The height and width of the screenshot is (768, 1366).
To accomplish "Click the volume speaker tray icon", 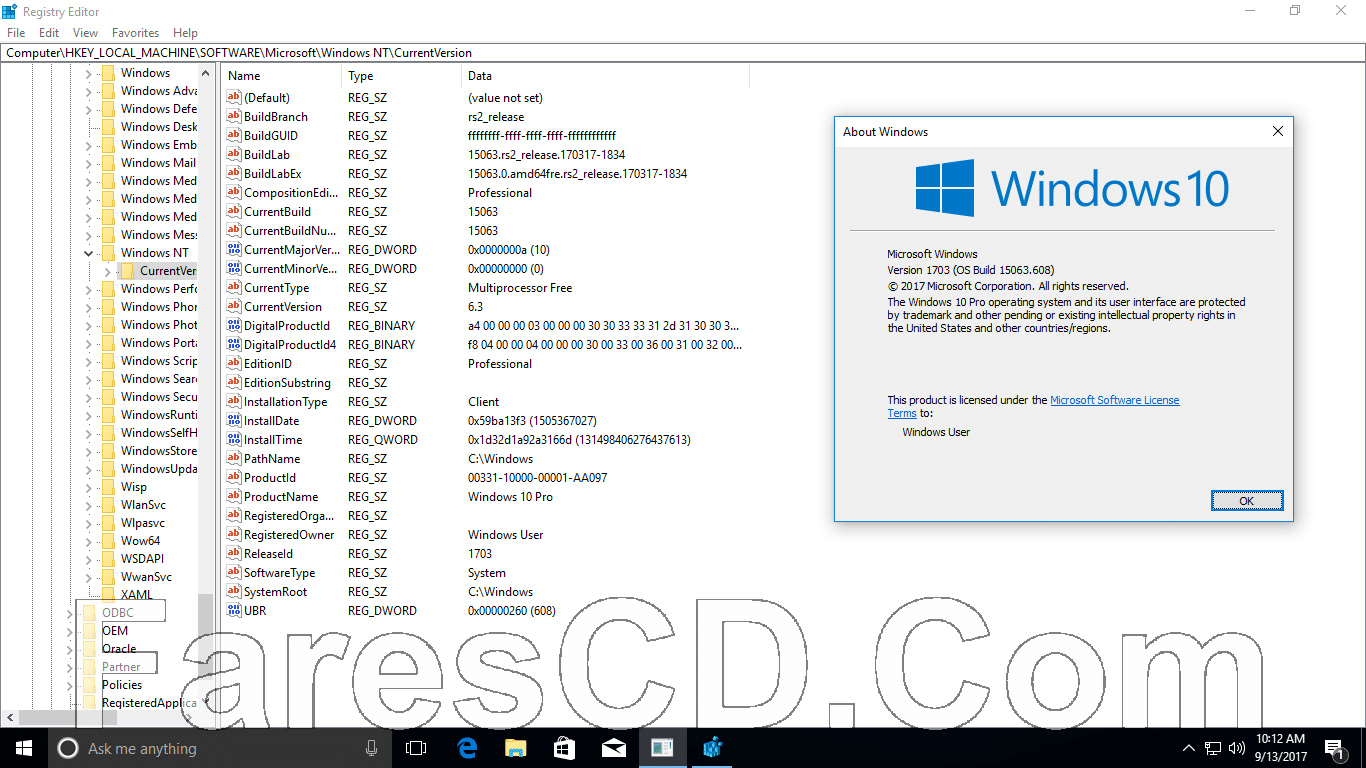I will click(1236, 748).
